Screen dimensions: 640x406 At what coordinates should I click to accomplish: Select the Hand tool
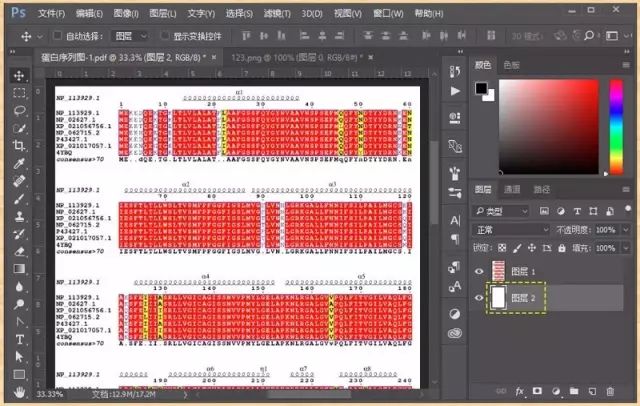tap(19, 392)
